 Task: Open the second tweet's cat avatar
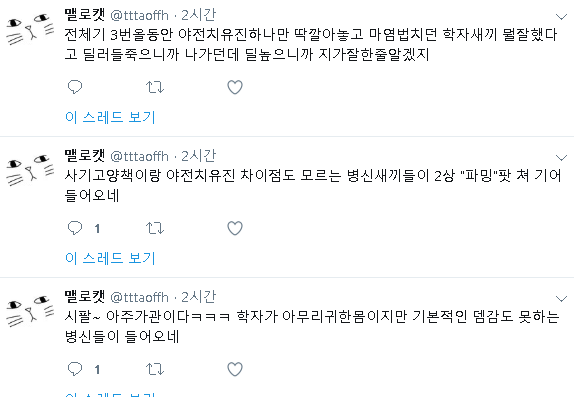click(x=30, y=170)
